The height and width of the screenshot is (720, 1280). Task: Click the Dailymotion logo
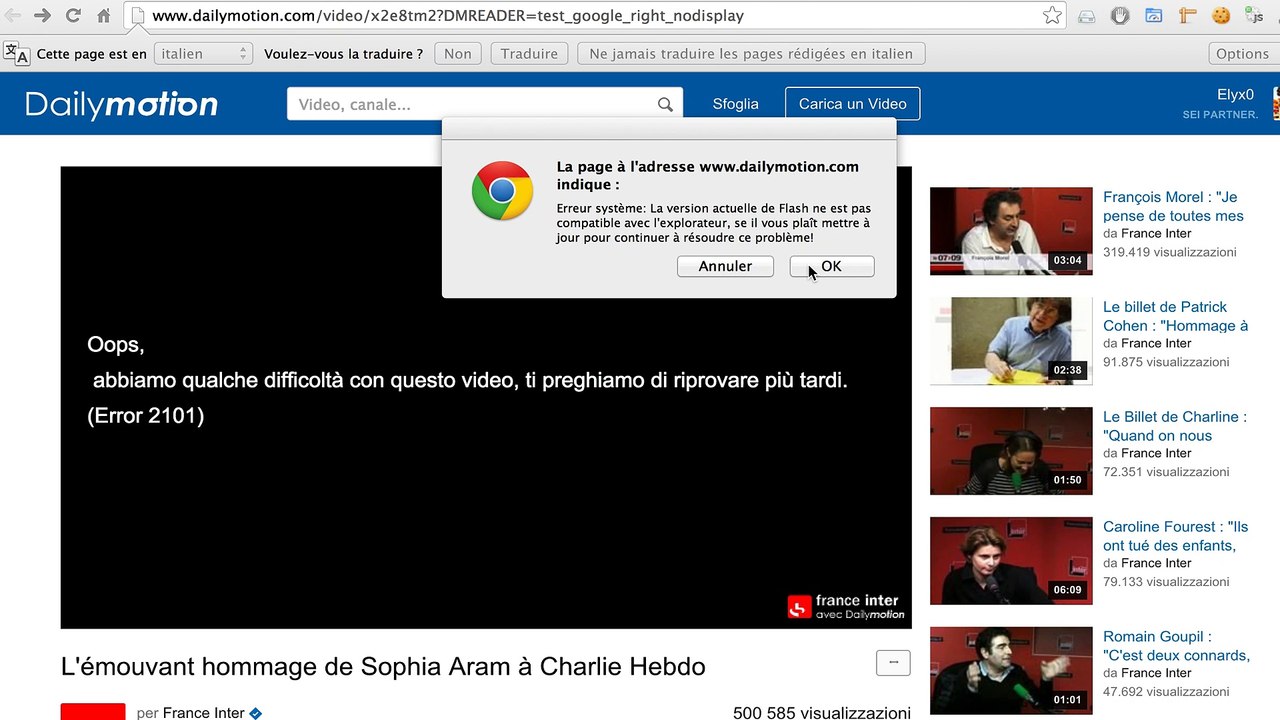(121, 104)
